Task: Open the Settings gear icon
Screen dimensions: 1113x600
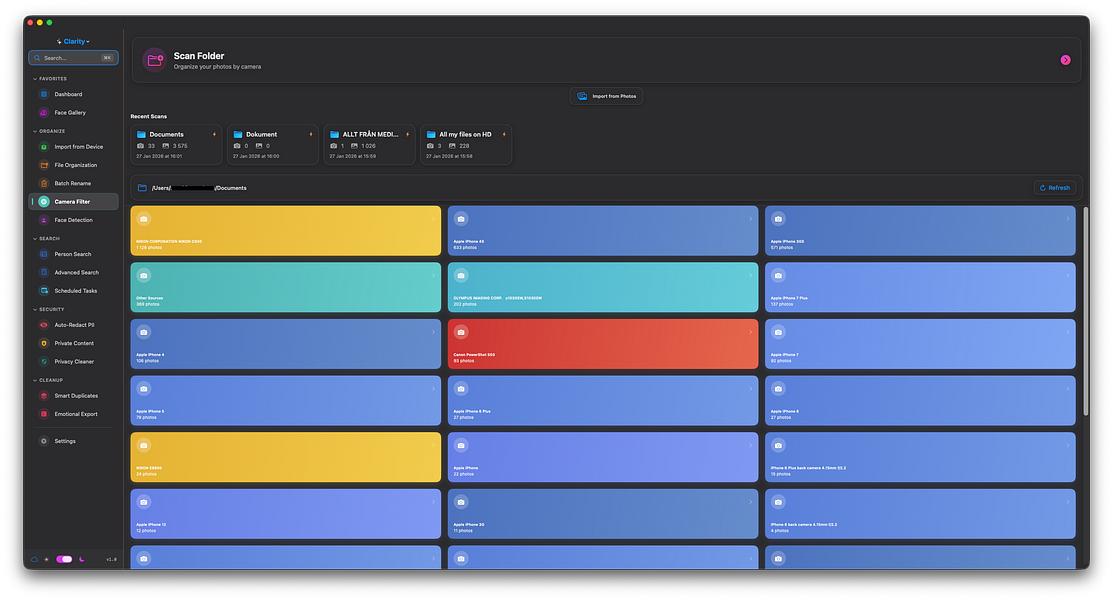Action: coord(43,442)
